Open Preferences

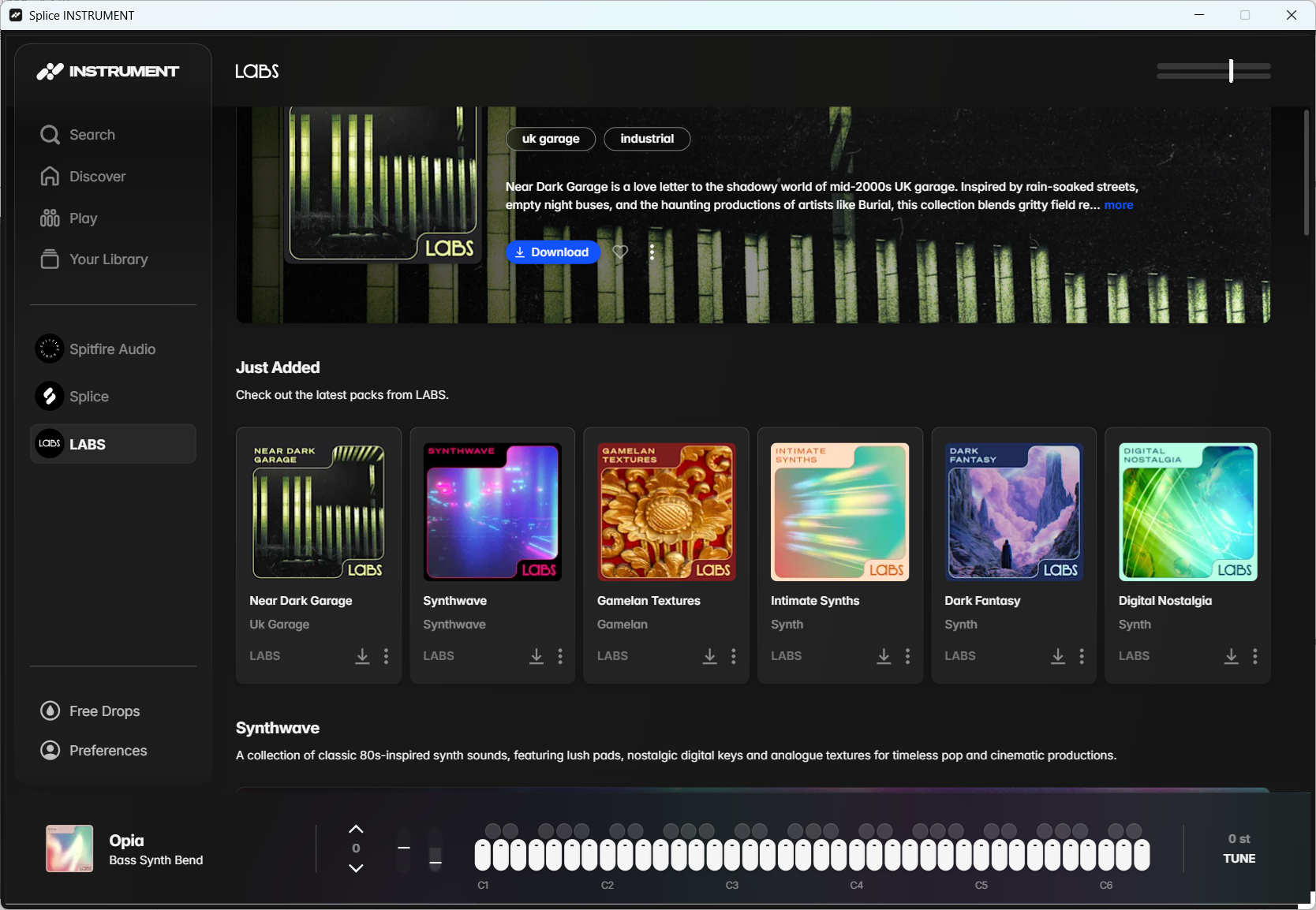[93, 751]
